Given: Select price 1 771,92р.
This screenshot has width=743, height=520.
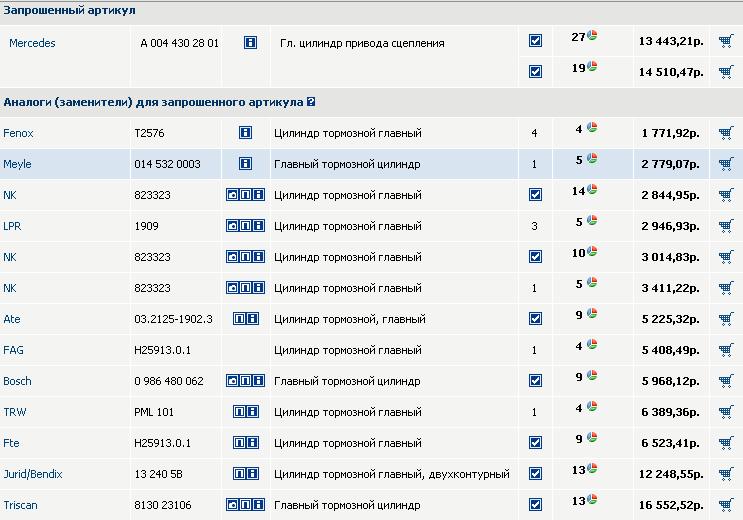Looking at the screenshot, I should coord(671,133).
